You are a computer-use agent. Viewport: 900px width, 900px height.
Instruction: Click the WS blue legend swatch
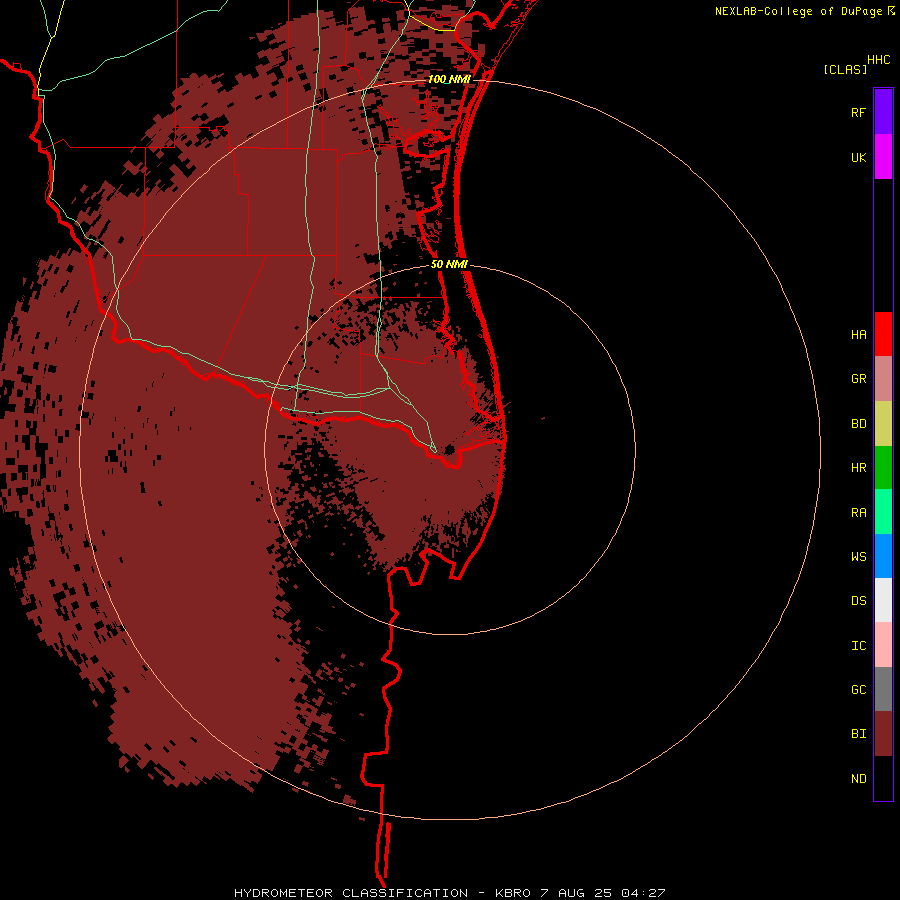click(x=883, y=556)
